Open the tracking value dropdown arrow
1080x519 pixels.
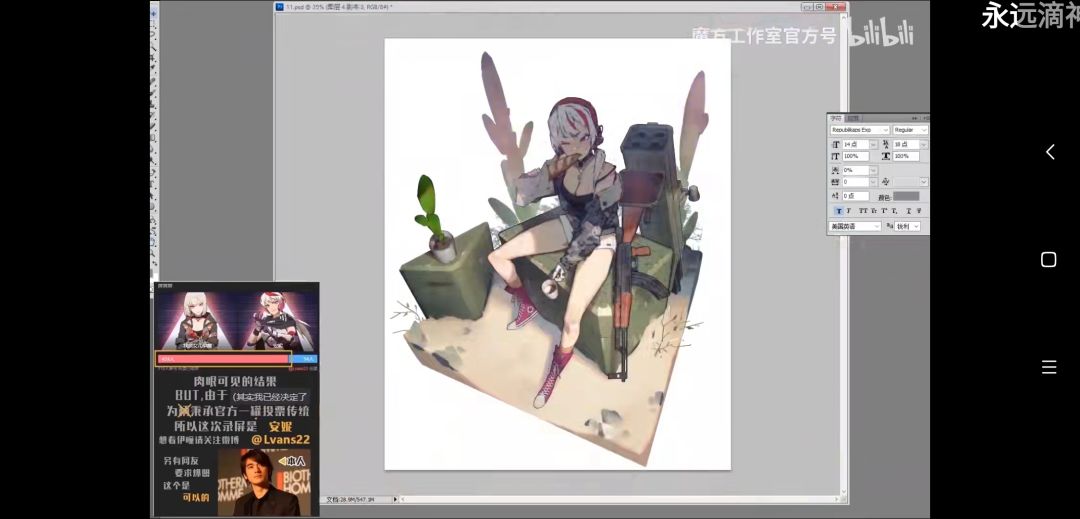[873, 182]
